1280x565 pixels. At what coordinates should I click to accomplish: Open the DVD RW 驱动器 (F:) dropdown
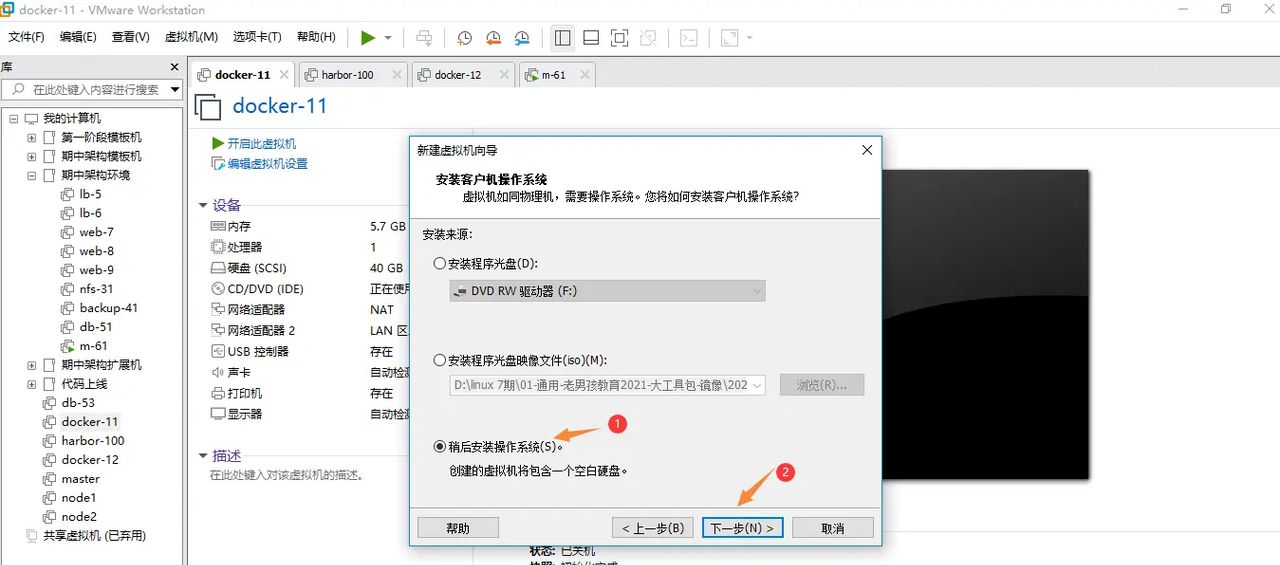[x=607, y=291]
